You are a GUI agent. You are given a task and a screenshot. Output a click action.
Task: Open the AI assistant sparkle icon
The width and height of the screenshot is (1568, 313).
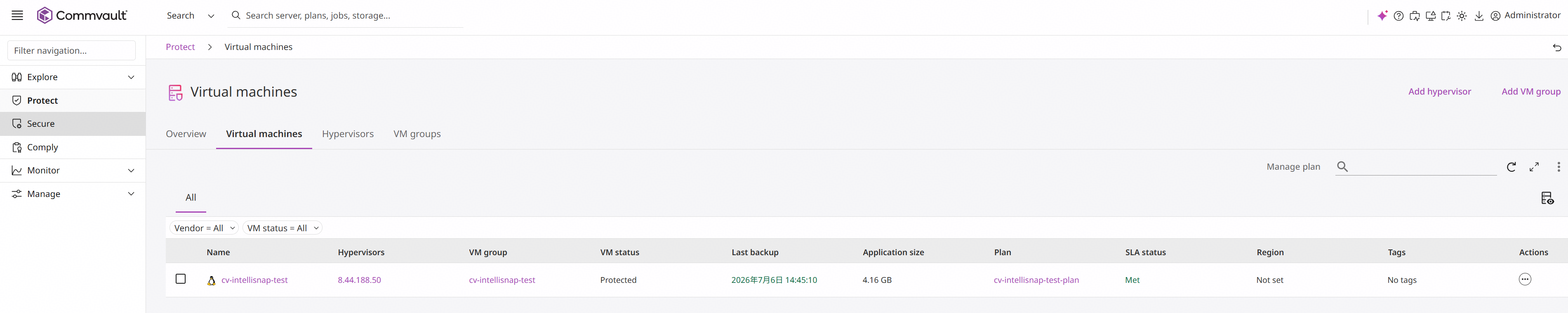[1382, 16]
